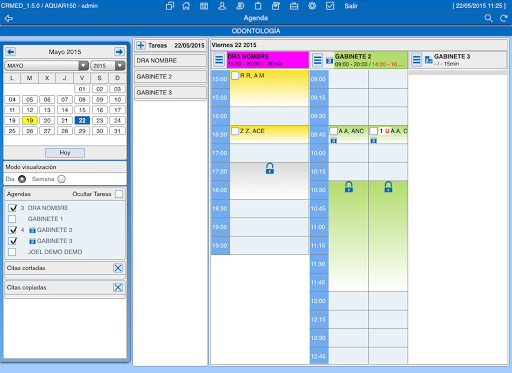Click the windows/copy icon in top toolbar
The width and height of the screenshot is (512, 373).
(x=170, y=6)
